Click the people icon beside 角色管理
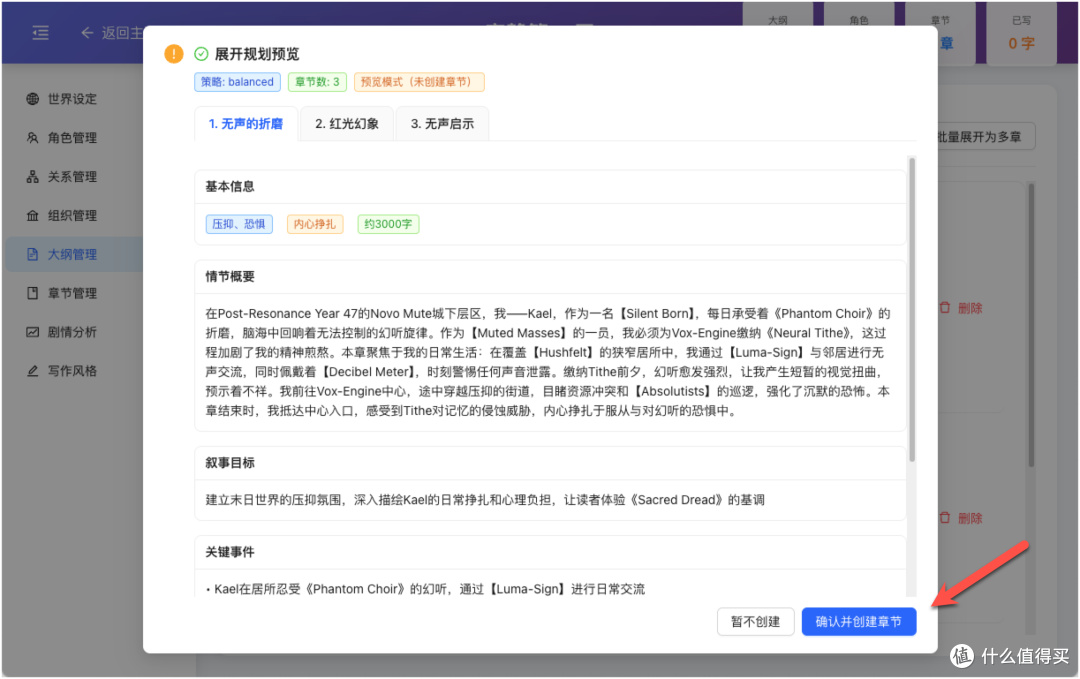1080x679 pixels. tap(32, 138)
